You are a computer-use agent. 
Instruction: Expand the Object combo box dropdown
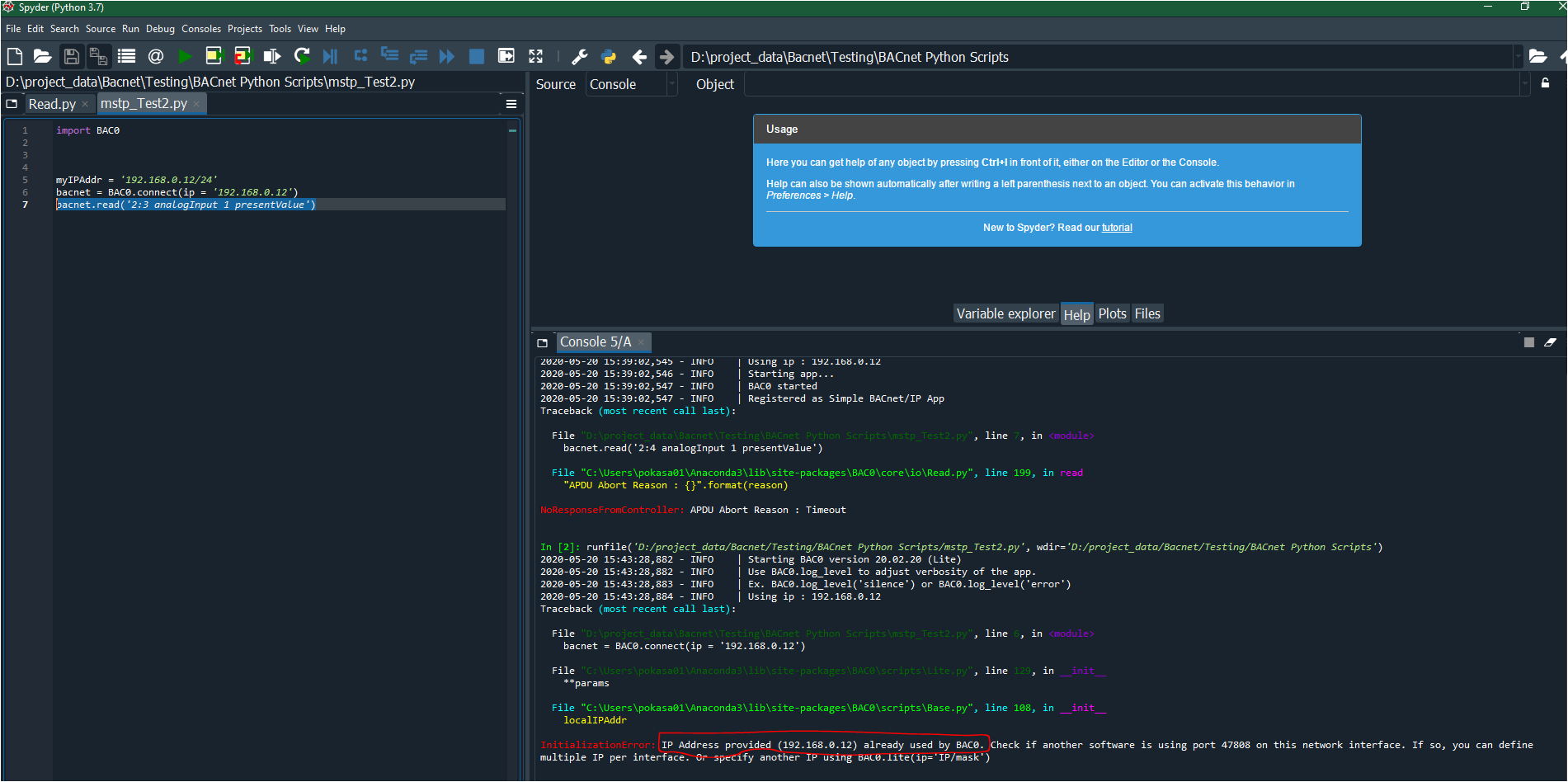(1525, 83)
